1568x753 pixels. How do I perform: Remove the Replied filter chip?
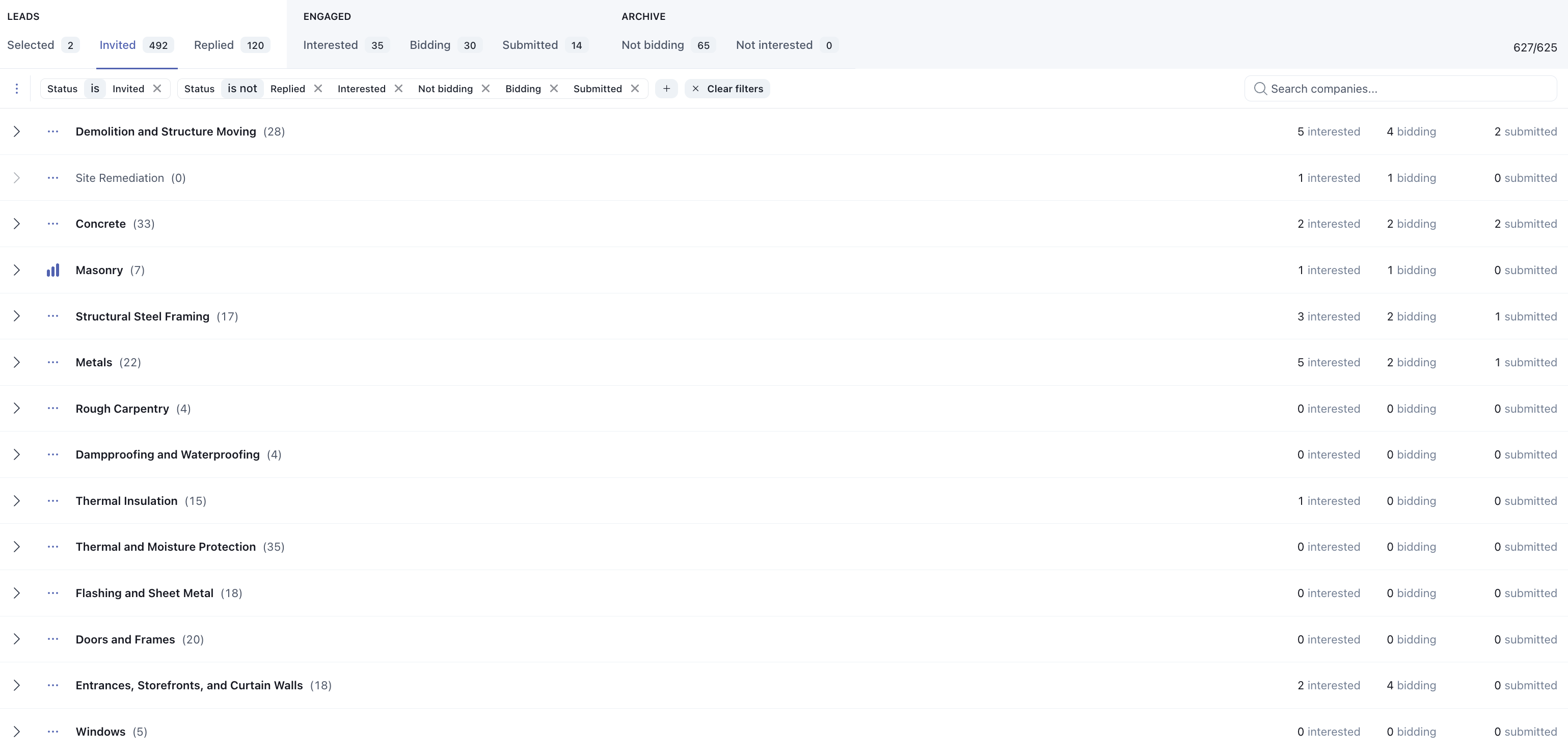click(318, 89)
